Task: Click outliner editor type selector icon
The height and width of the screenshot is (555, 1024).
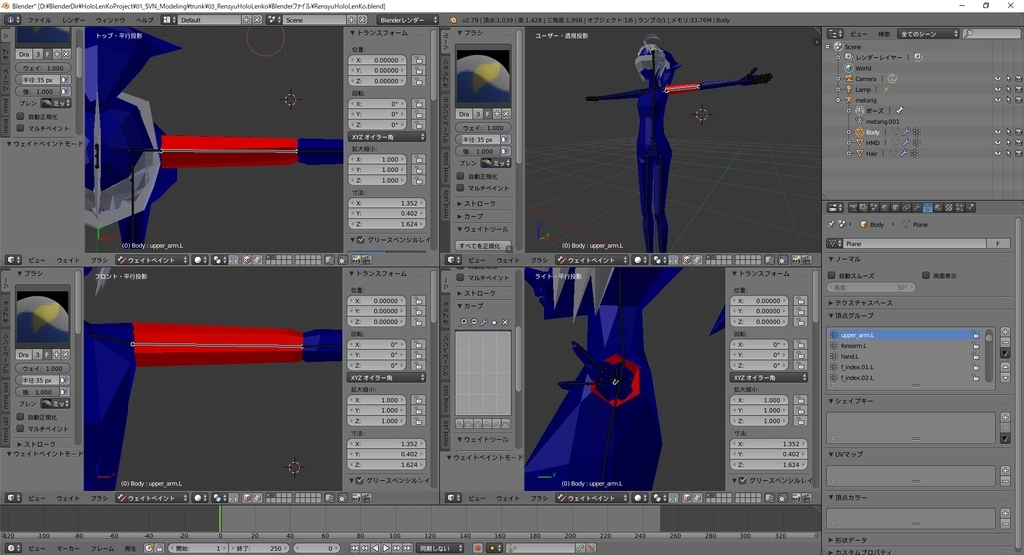Action: [835, 33]
